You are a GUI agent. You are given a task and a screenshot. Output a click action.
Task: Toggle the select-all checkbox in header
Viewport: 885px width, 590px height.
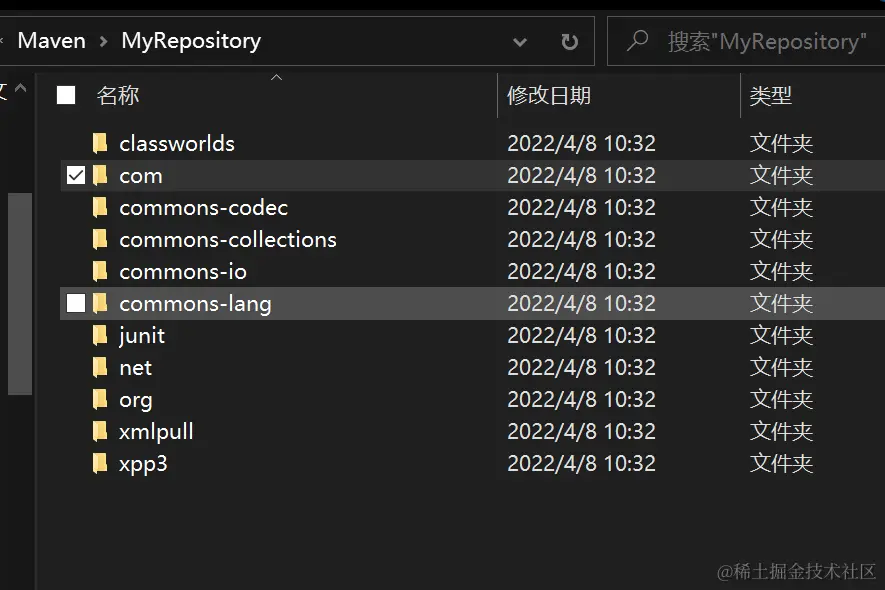point(66,95)
